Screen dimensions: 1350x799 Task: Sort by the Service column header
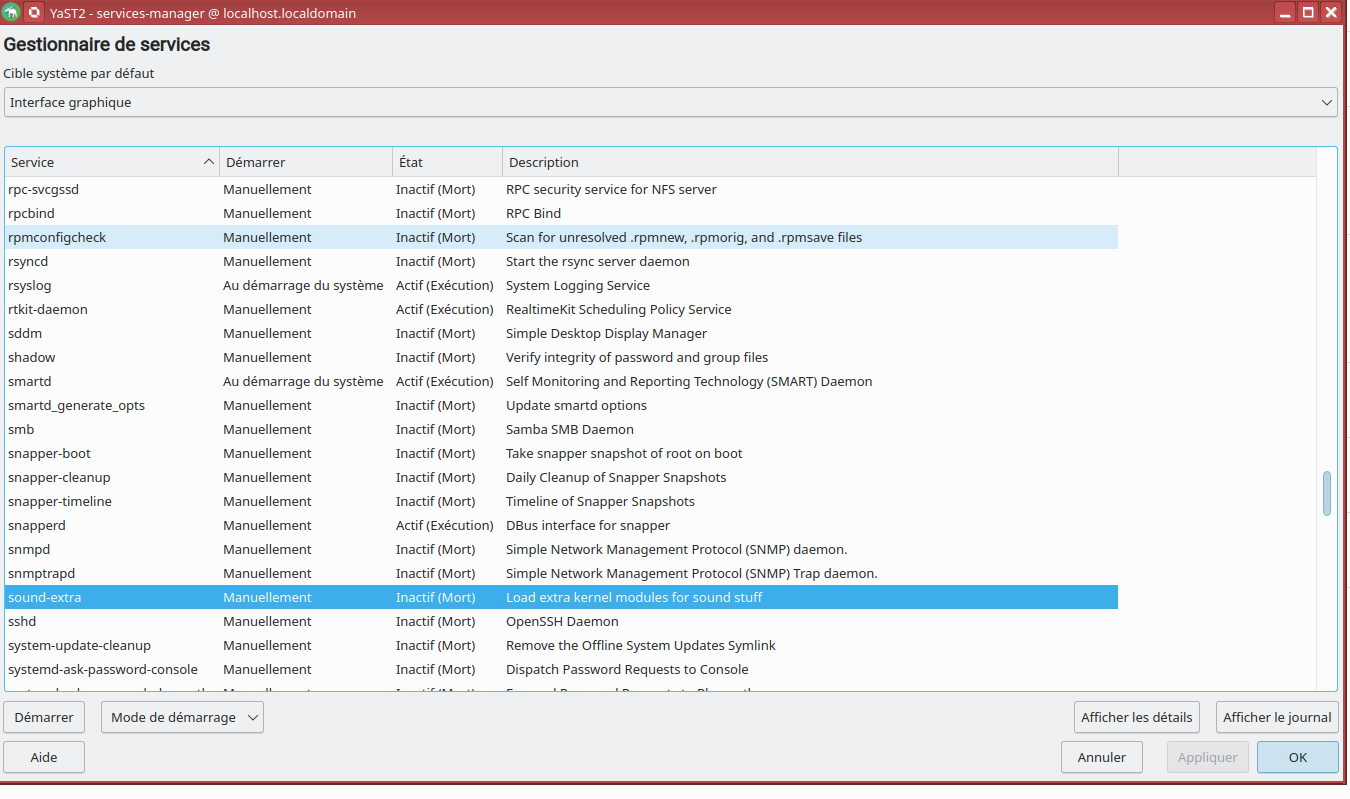point(112,162)
